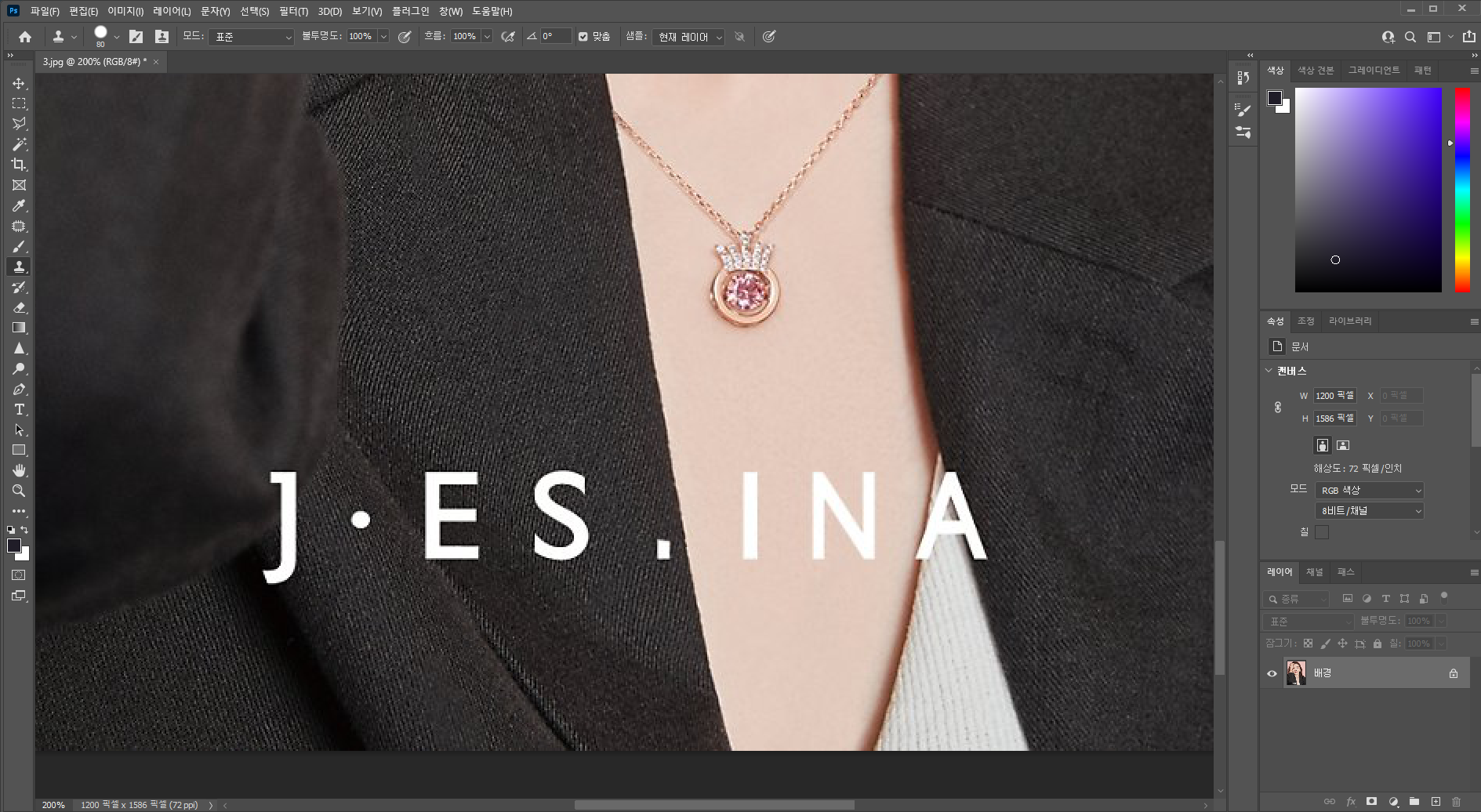Hide the 배경 layer with eye icon
This screenshot has height=812, width=1481.
1272,673
